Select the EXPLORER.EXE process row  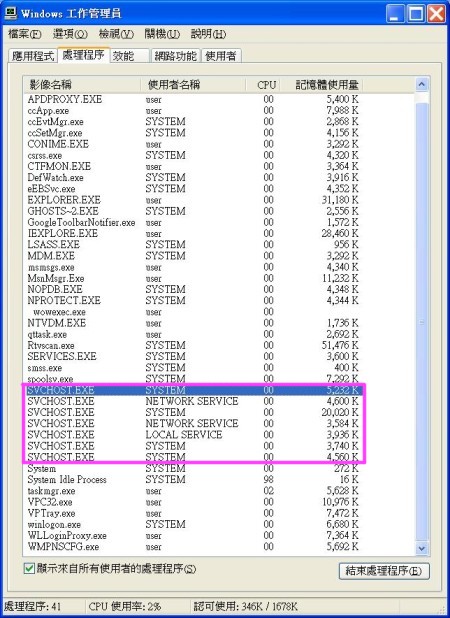coord(193,200)
